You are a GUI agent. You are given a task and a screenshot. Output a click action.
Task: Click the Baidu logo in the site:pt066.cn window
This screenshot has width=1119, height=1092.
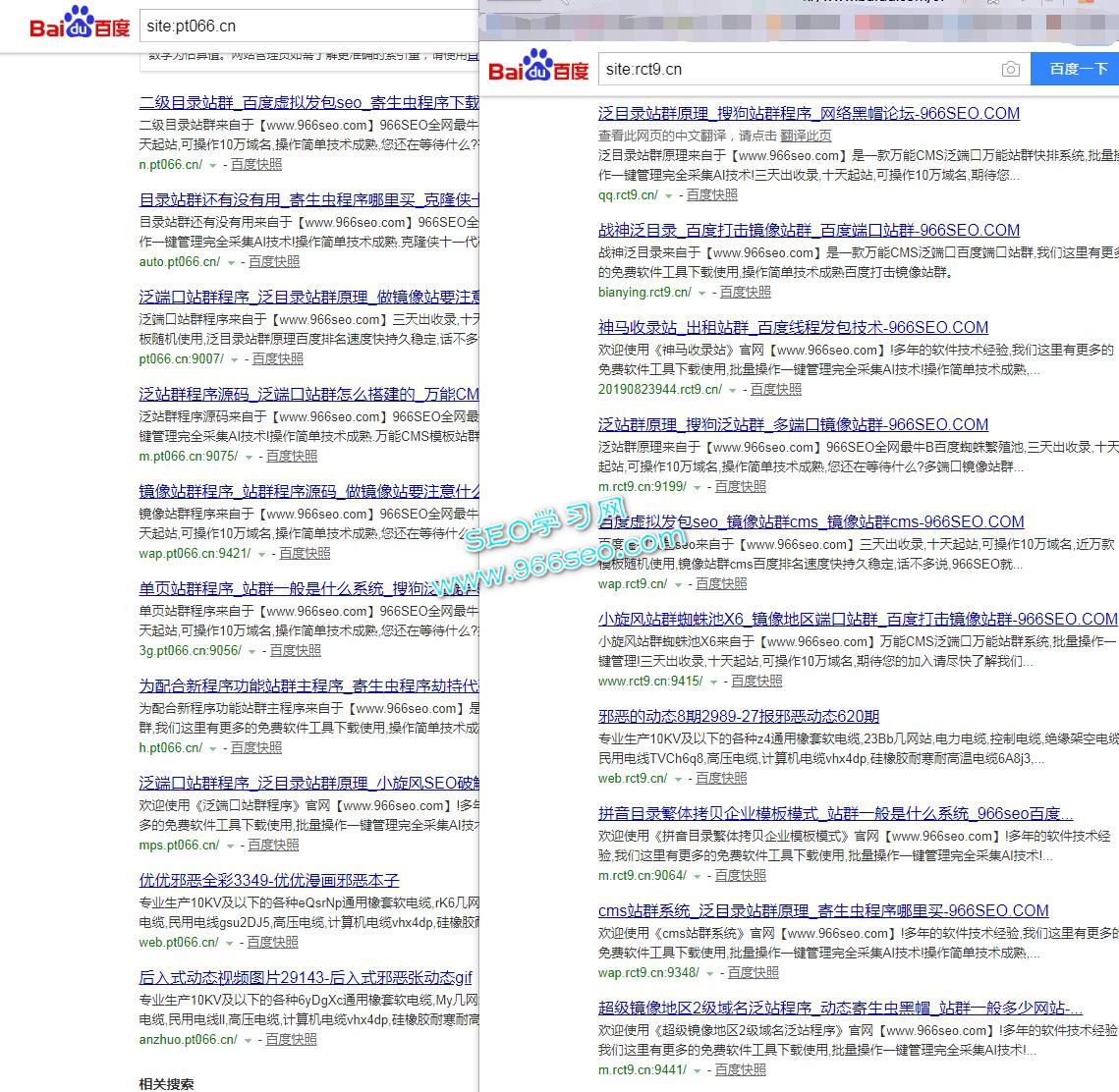pyautogui.click(x=80, y=23)
